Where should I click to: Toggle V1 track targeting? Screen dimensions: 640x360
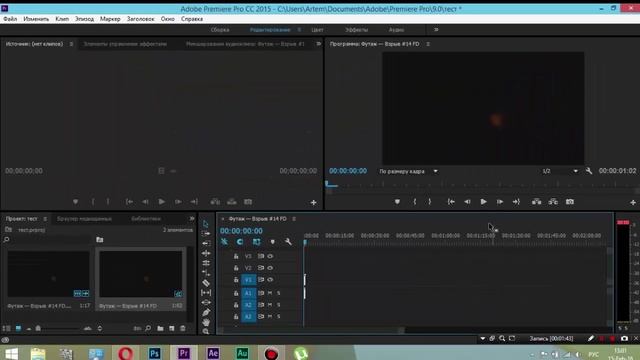tap(248, 280)
